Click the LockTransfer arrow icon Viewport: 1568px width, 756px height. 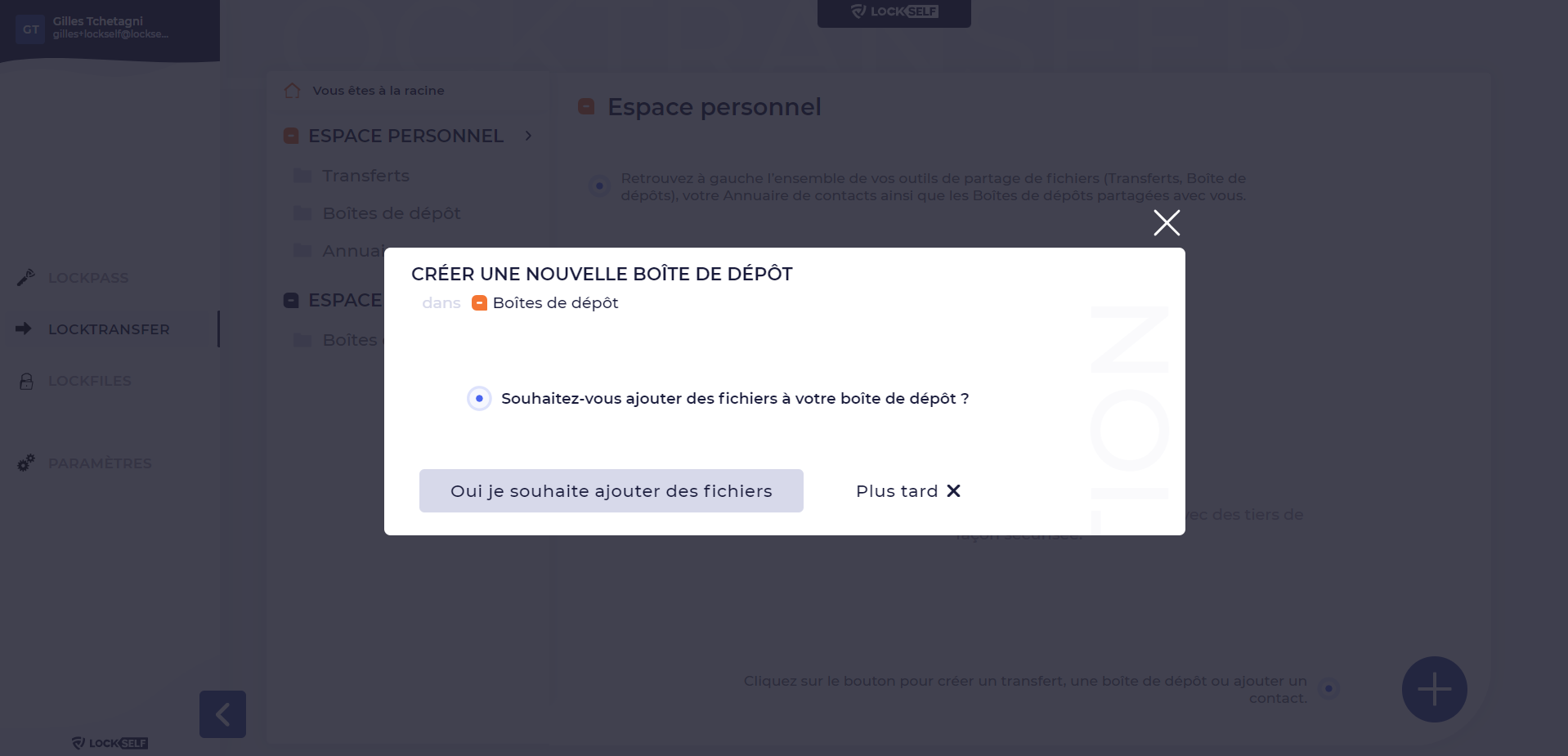point(24,329)
